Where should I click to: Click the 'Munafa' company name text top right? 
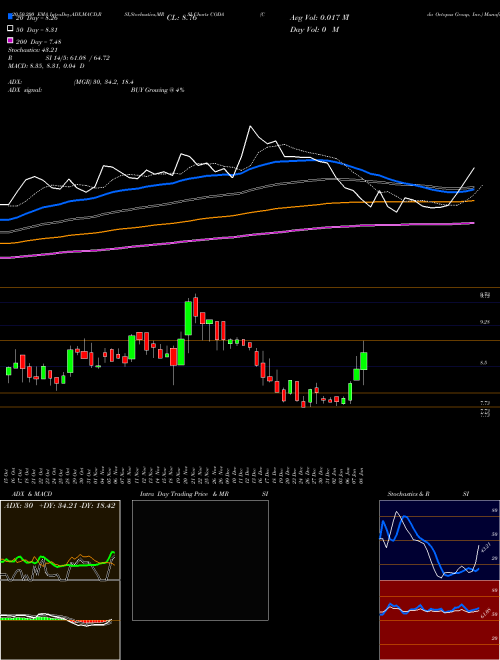pyautogui.click(x=490, y=14)
